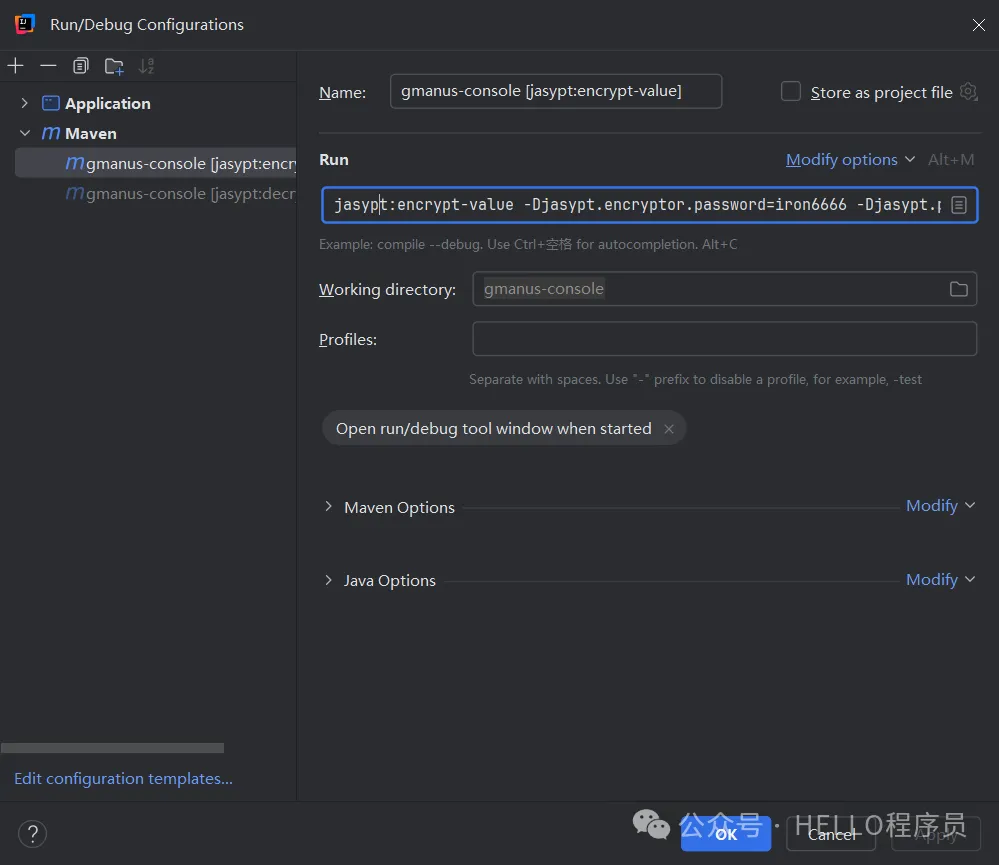This screenshot has width=999, height=865.
Task: Focus the Profiles input field
Action: (724, 339)
